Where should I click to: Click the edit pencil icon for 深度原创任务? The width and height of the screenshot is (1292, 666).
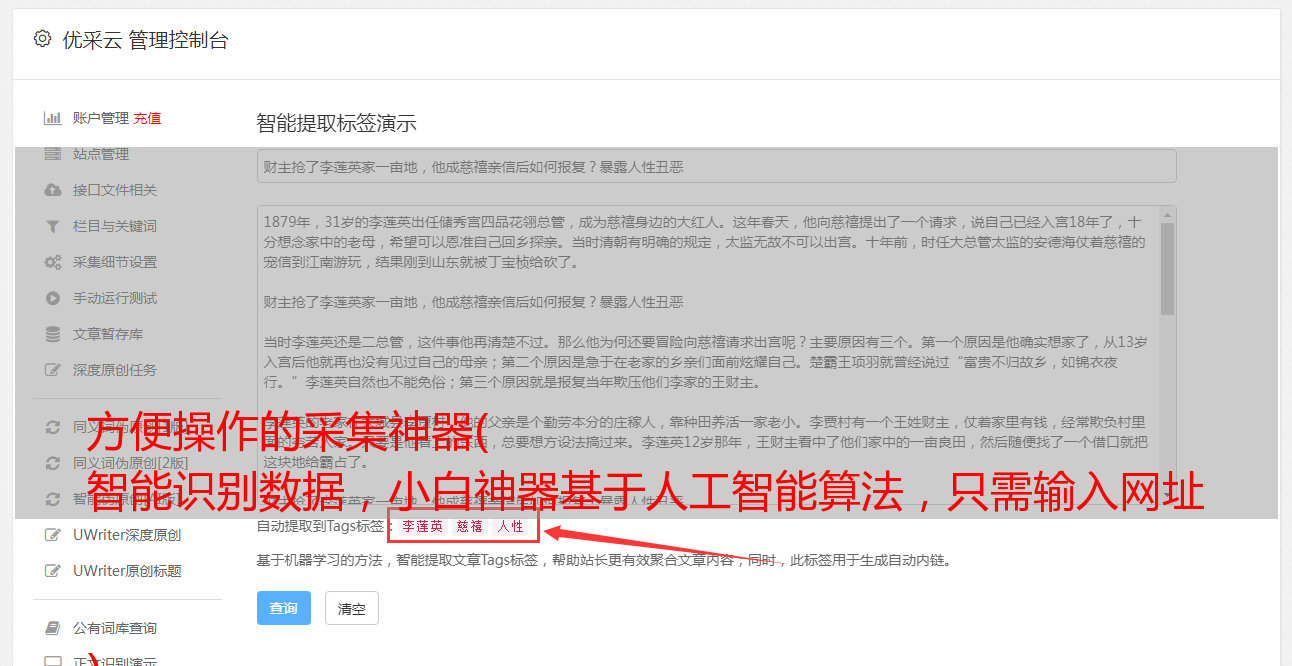[x=52, y=370]
